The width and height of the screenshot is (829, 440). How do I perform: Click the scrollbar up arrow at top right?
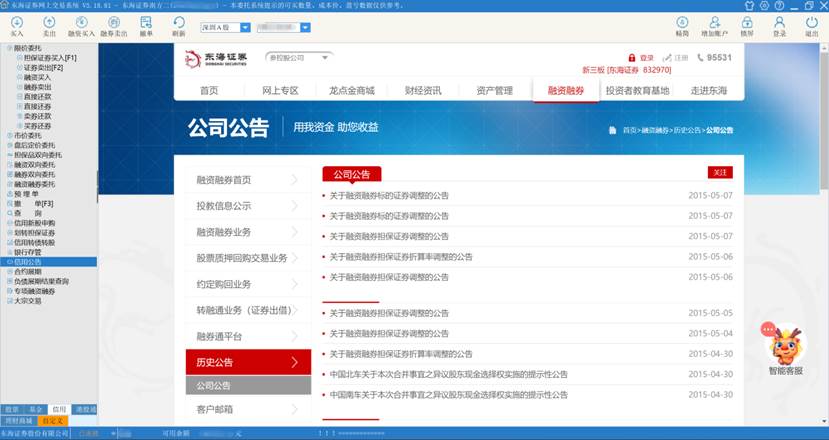[824, 48]
